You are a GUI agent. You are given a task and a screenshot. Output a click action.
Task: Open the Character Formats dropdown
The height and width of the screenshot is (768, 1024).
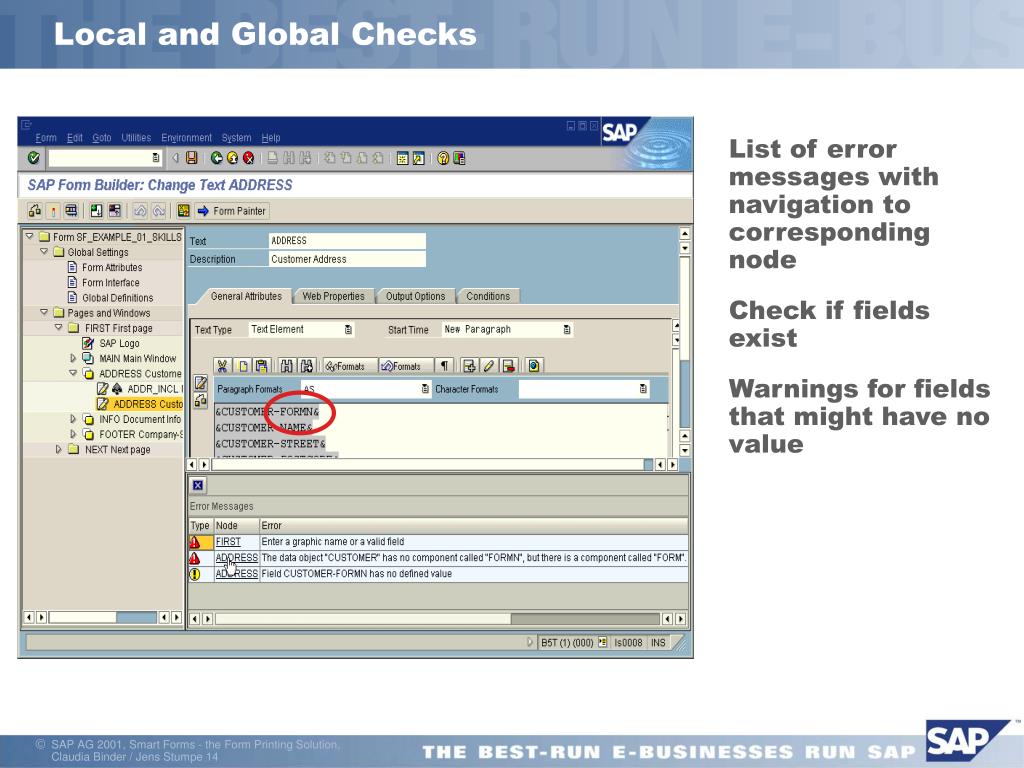pos(643,389)
